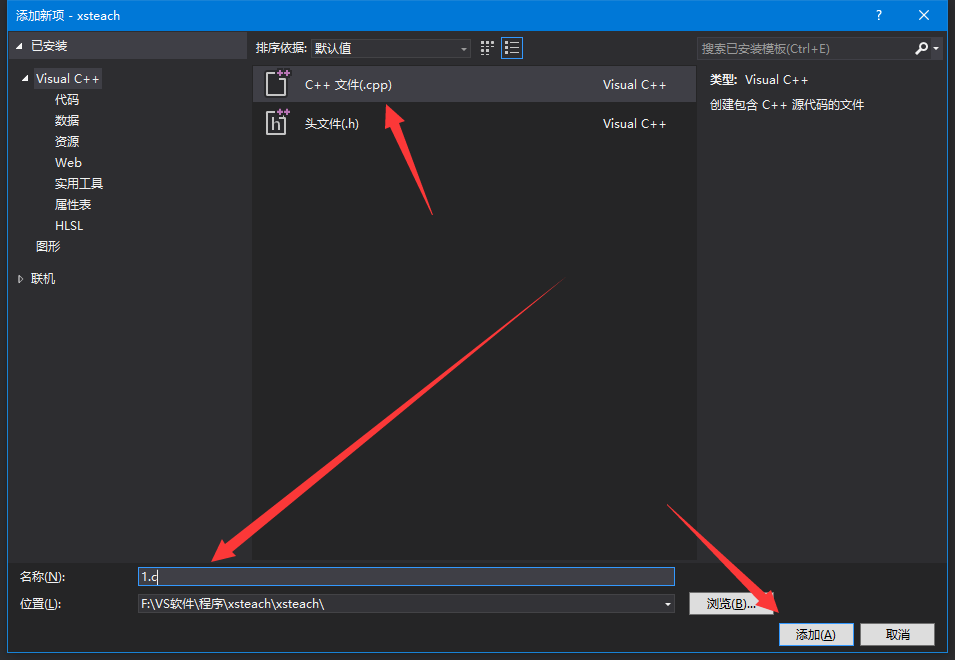
Task: Switch to small icons grid view
Action: click(x=487, y=48)
